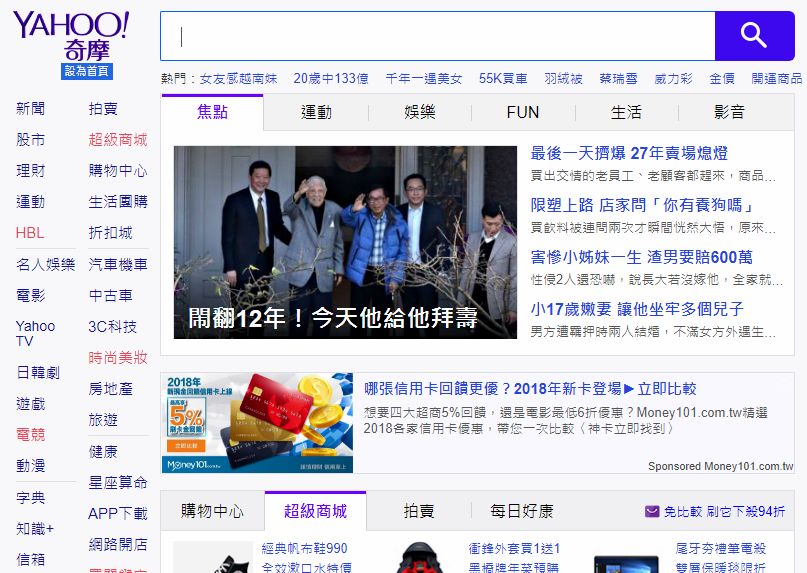Open 股市 in the left sidebar
Viewport: 807px width, 573px height.
(x=30, y=140)
